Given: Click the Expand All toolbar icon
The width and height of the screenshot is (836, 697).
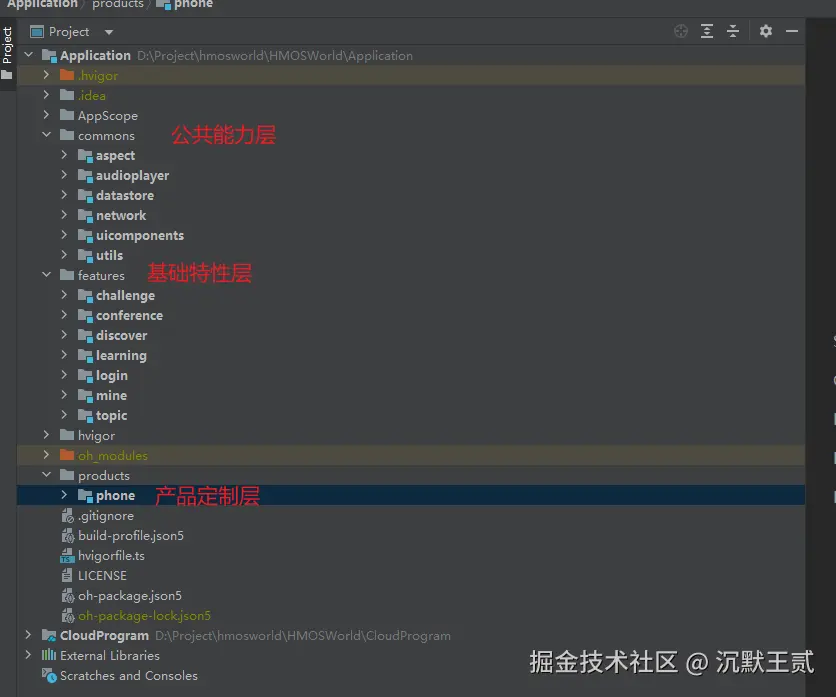Looking at the screenshot, I should (x=707, y=31).
